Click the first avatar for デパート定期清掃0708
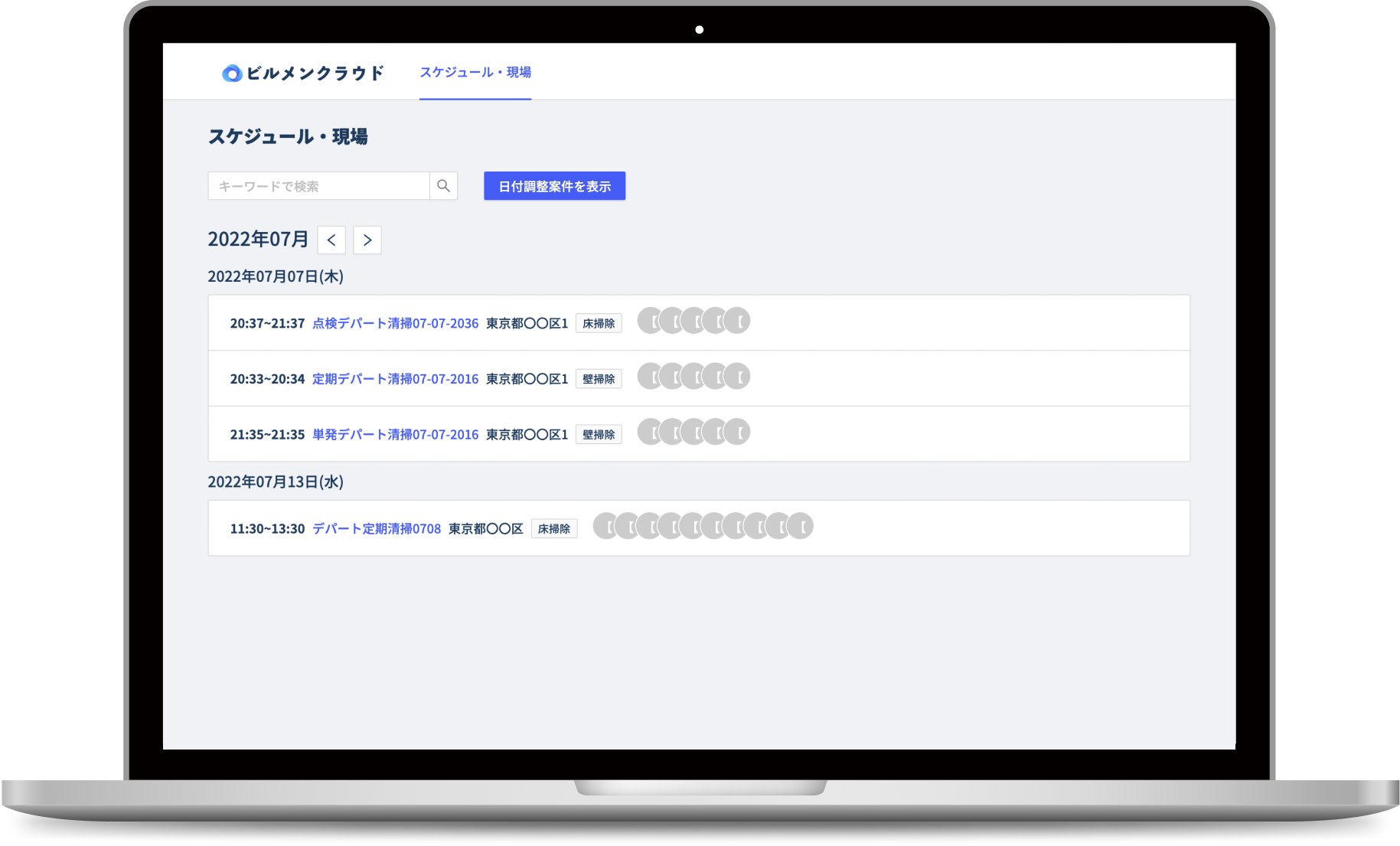Viewport: 1400px width, 846px height. pos(605,526)
